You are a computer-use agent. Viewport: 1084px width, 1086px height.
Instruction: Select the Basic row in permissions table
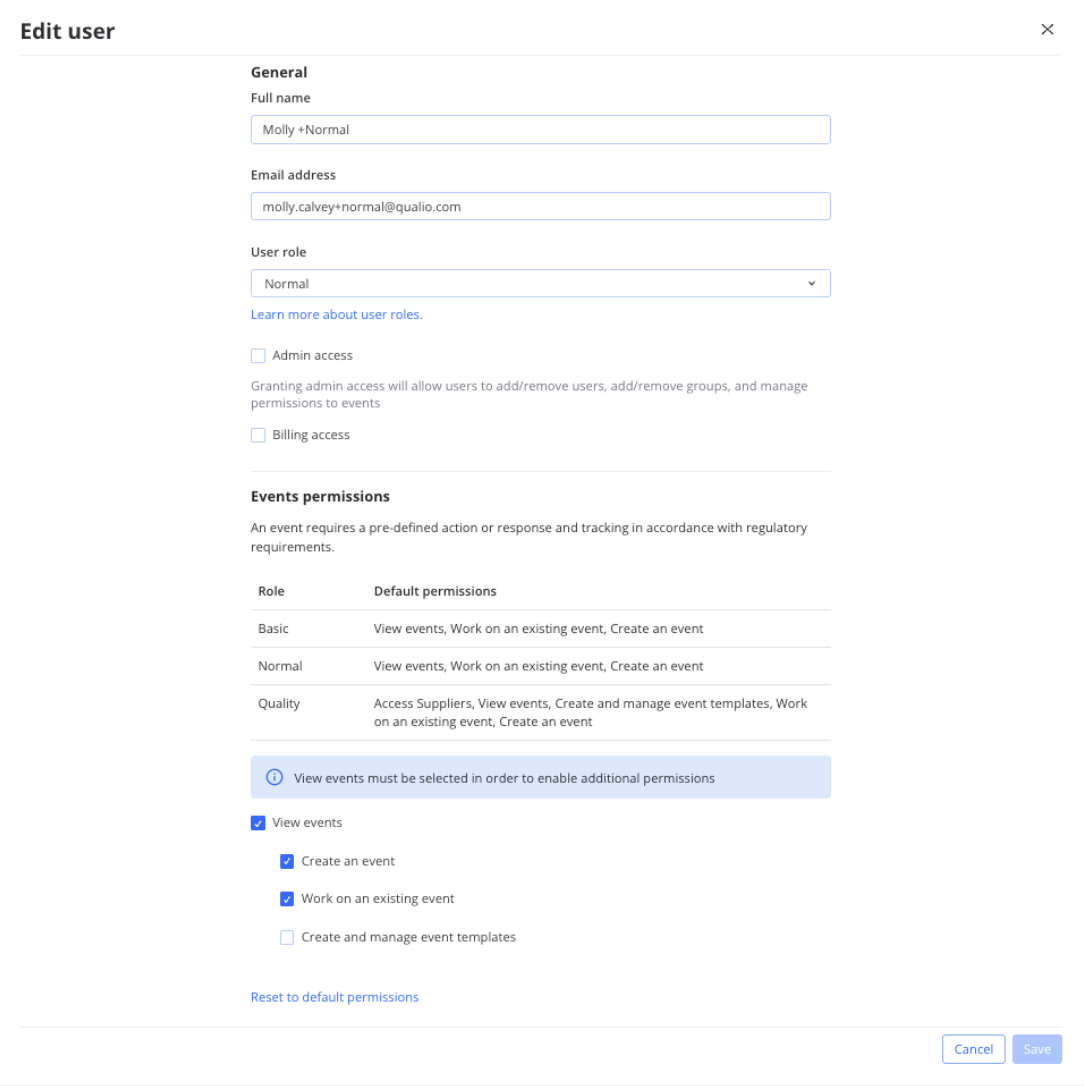click(540, 628)
